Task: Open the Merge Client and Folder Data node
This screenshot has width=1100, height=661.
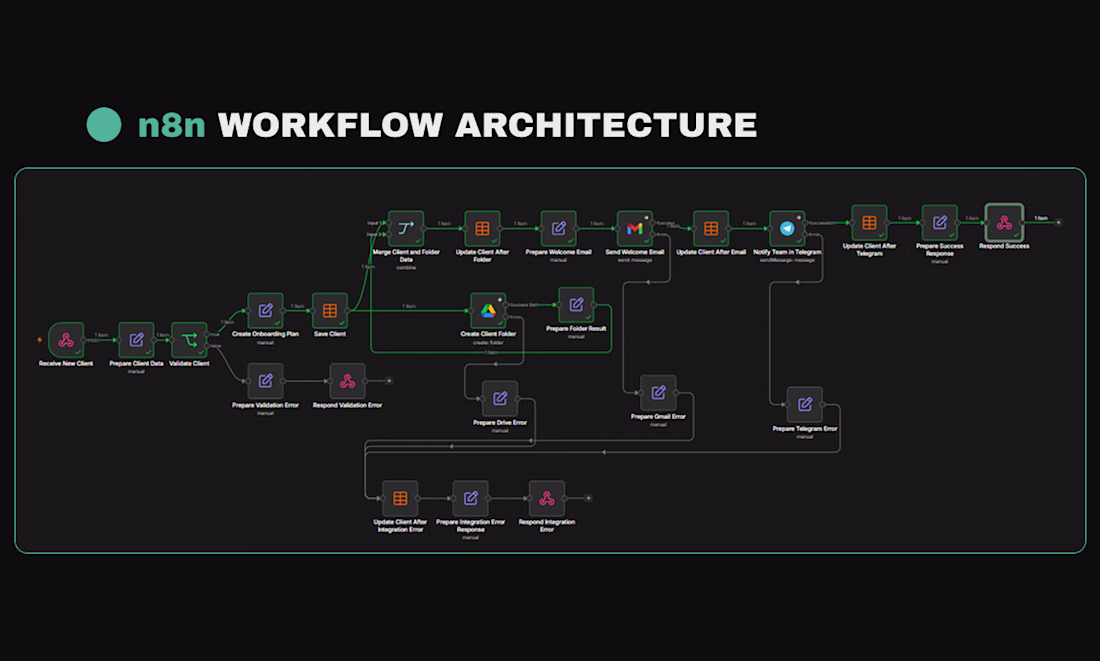Action: pyautogui.click(x=406, y=229)
